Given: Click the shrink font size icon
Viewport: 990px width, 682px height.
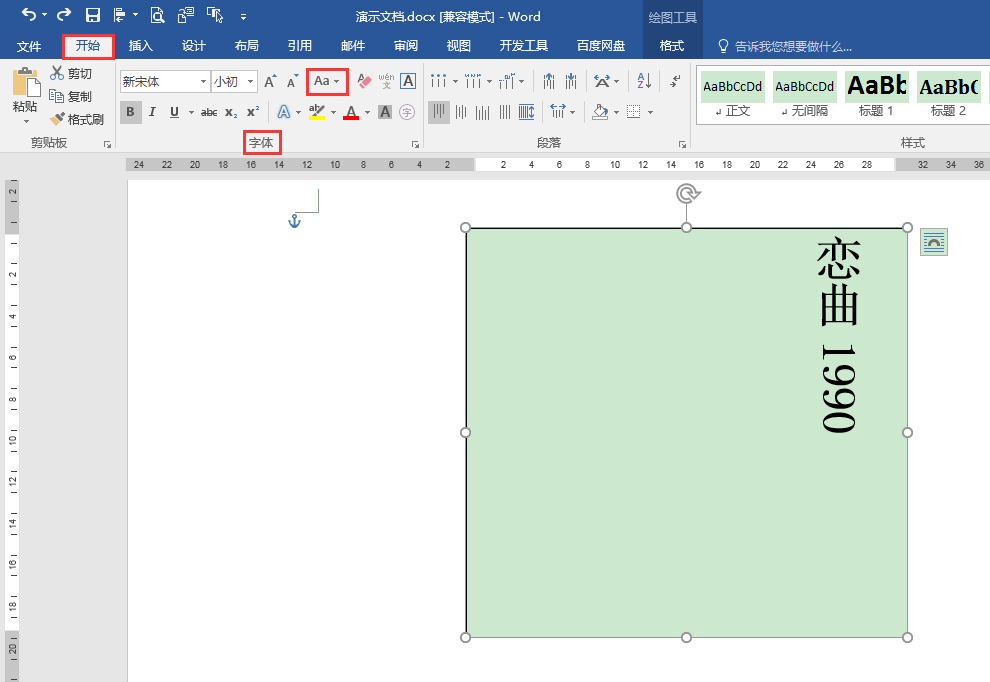Looking at the screenshot, I should 292,81.
